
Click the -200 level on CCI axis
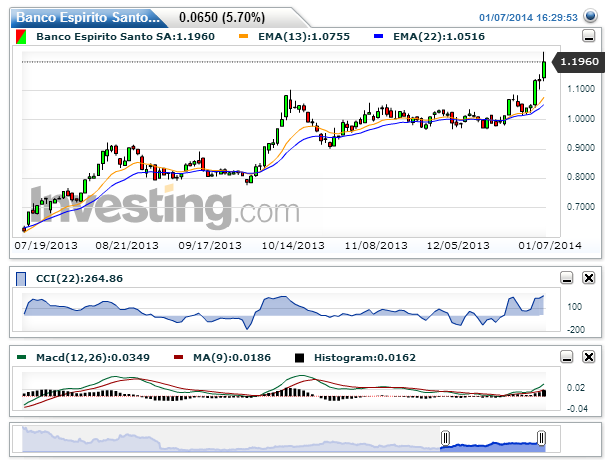pos(576,330)
